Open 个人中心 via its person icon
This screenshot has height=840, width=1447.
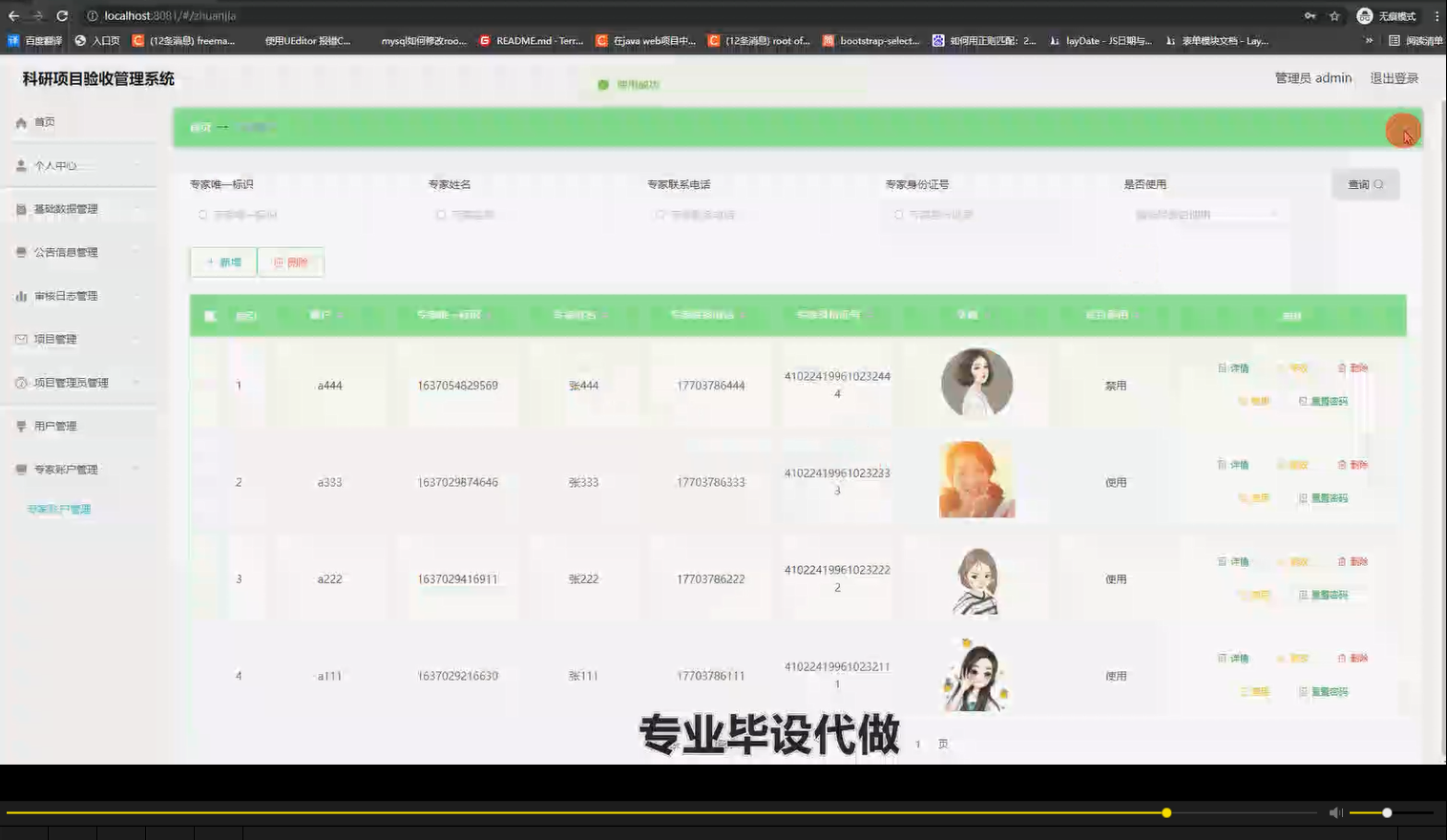pos(19,165)
